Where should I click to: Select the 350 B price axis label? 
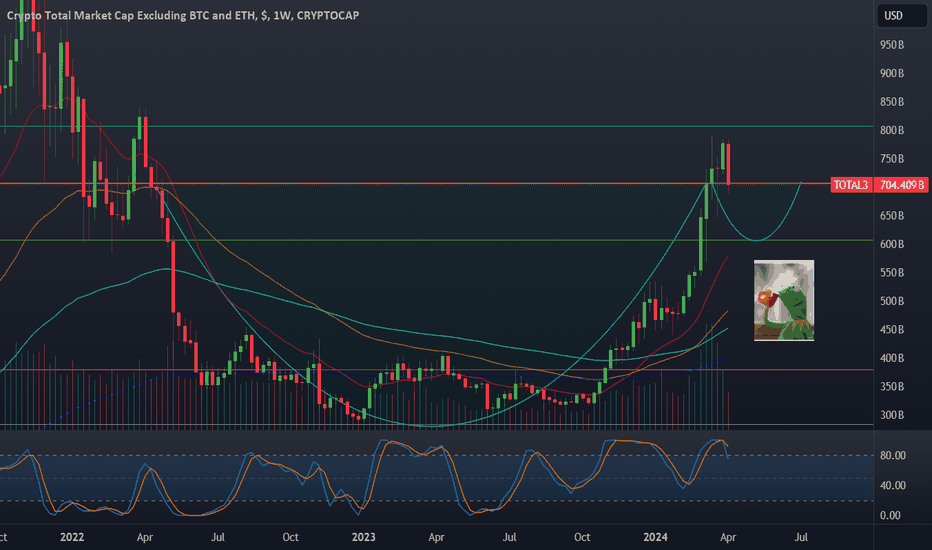(x=892, y=386)
